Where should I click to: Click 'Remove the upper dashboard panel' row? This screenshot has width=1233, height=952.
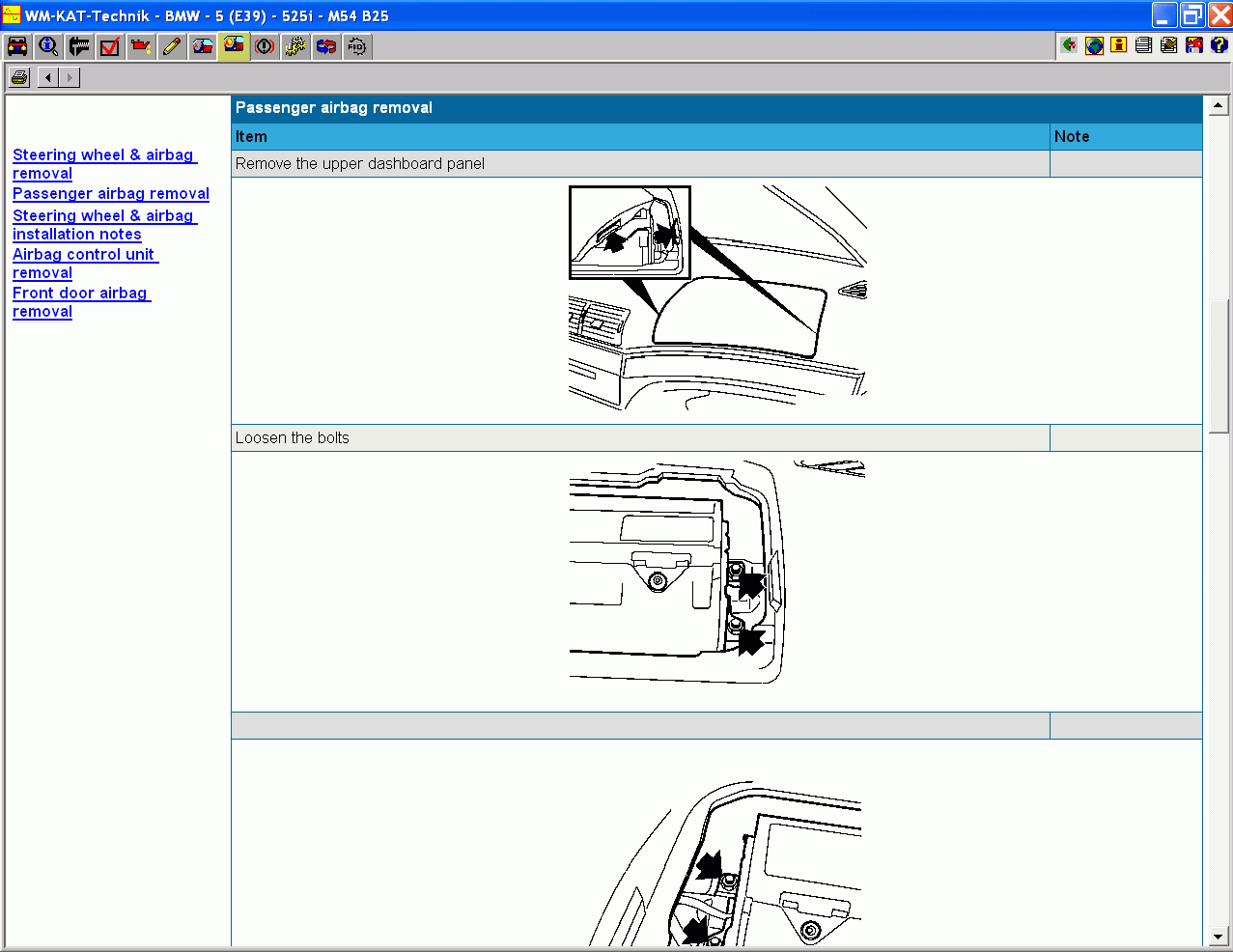pos(716,164)
